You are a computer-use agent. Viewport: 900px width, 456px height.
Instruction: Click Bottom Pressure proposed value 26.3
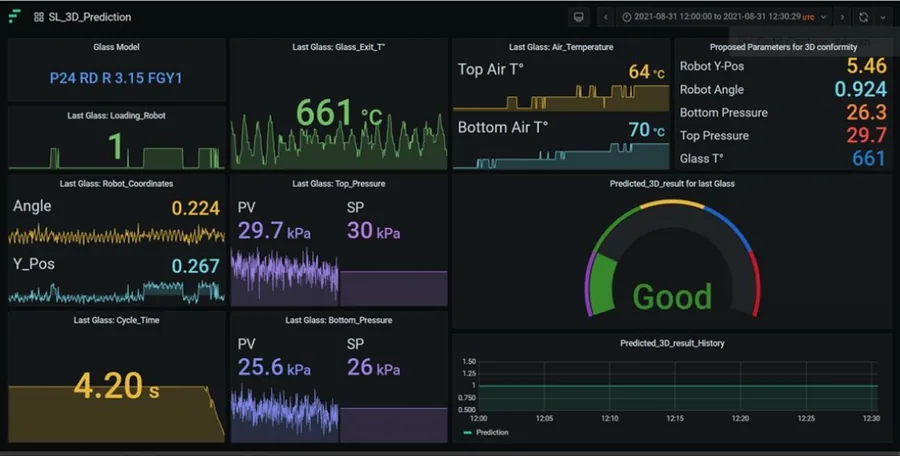(867, 112)
